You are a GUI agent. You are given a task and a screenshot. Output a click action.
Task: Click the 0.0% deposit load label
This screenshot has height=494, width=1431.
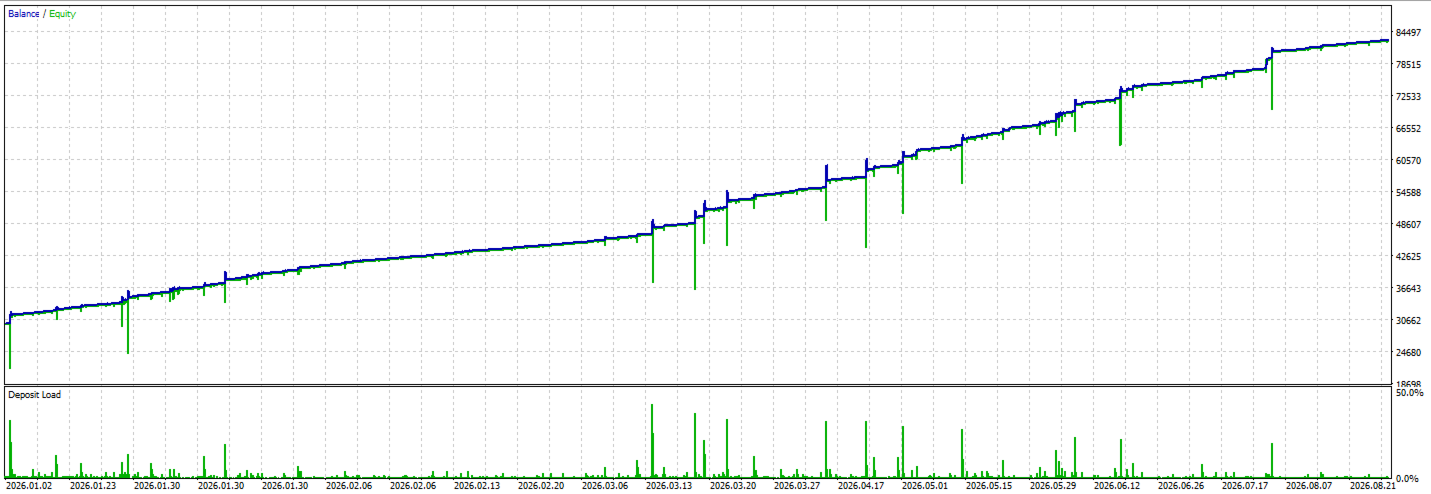(1407, 478)
